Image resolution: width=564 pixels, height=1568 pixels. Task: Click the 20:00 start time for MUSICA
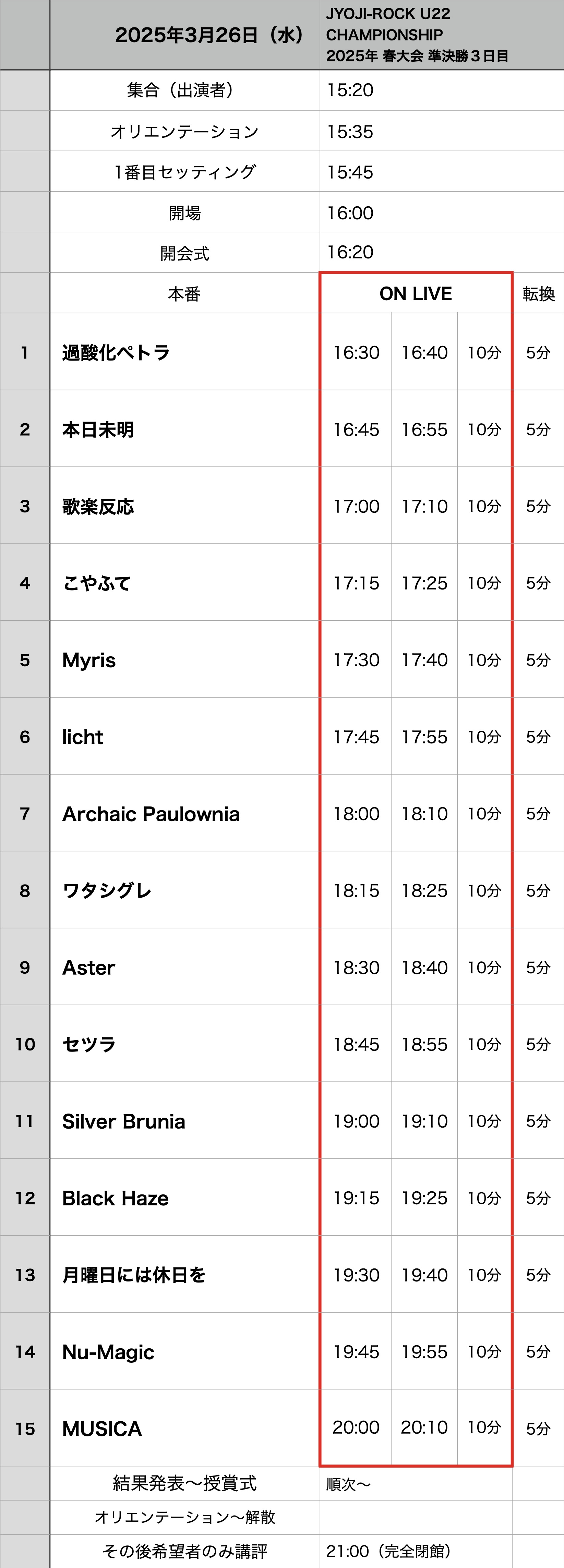pos(356,1427)
